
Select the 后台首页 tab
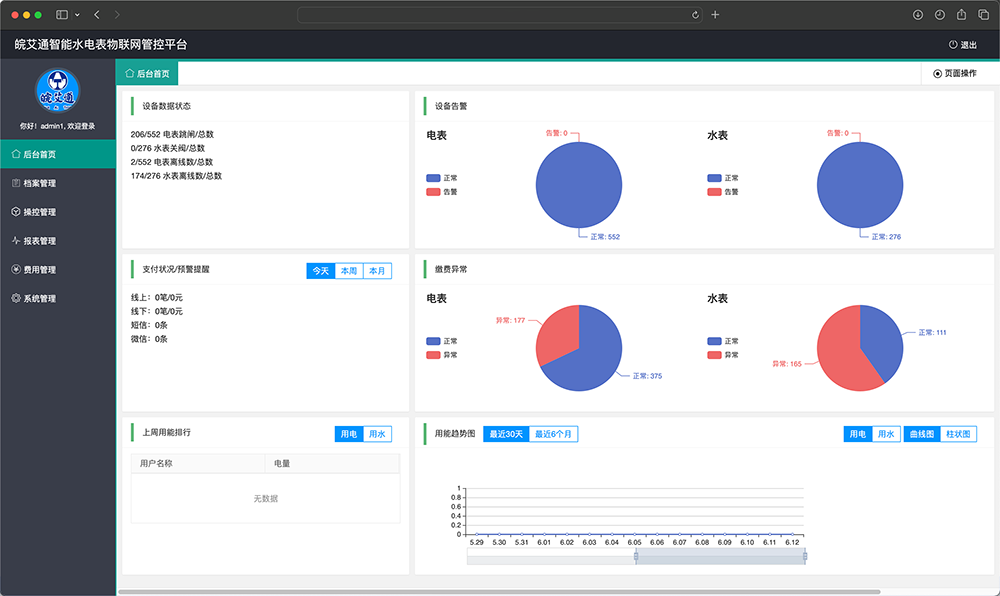(x=147, y=73)
